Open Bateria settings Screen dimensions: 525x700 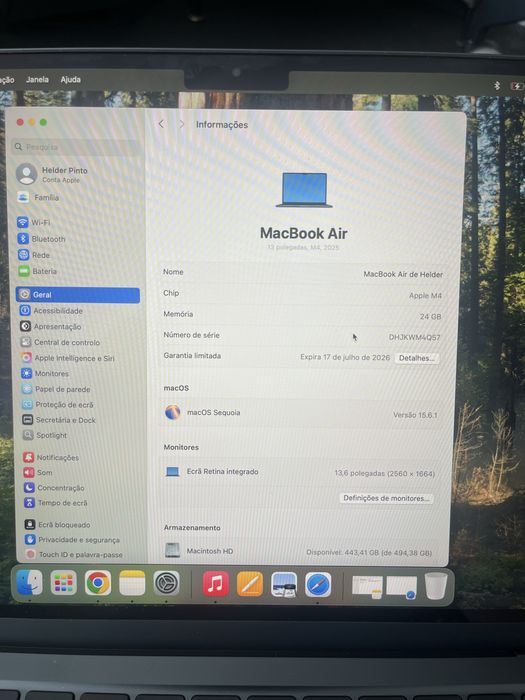click(38, 271)
